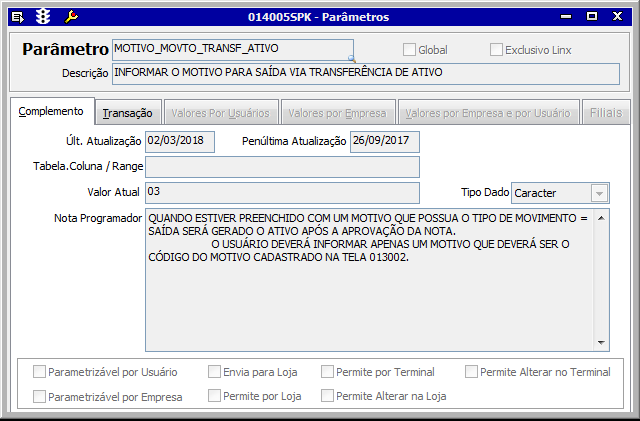This screenshot has height=421, width=640.
Task: Click the Últ. Atualização date field
Action: coord(180,142)
